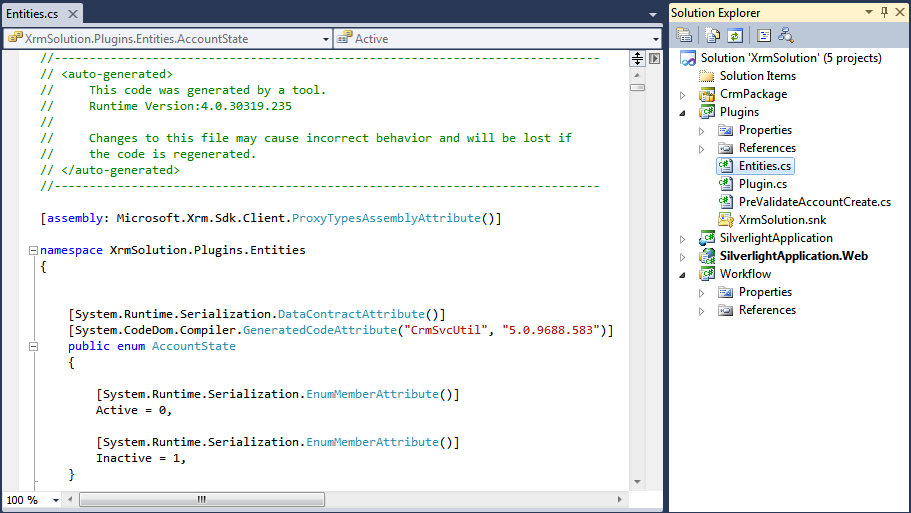911x513 pixels.
Task: Click the "5.0.9688.583" version string
Action: point(551,331)
